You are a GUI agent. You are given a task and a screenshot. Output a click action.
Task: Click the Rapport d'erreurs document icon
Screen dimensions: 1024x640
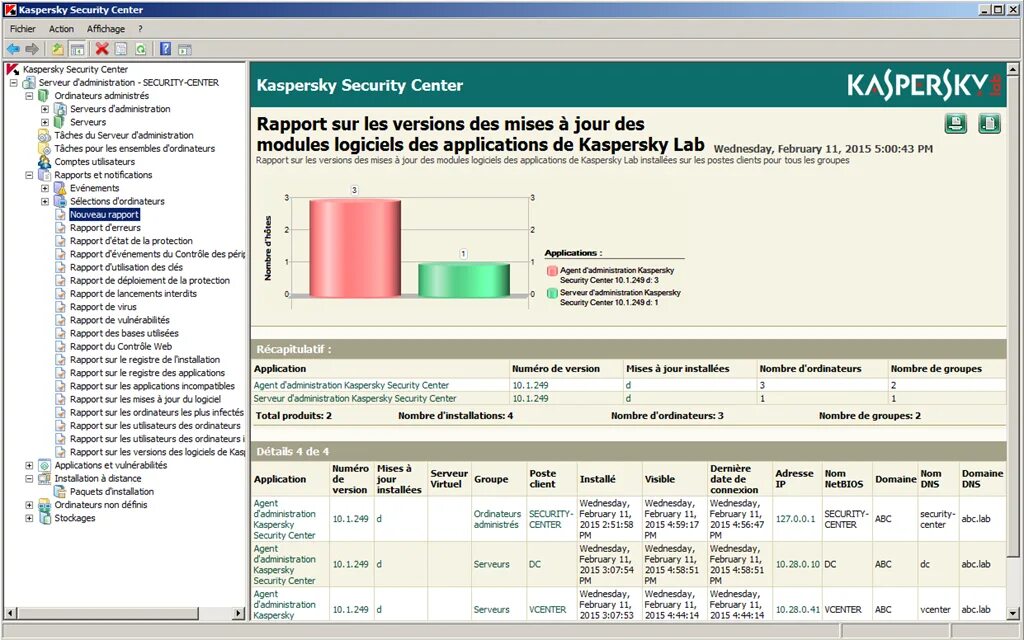[60, 227]
